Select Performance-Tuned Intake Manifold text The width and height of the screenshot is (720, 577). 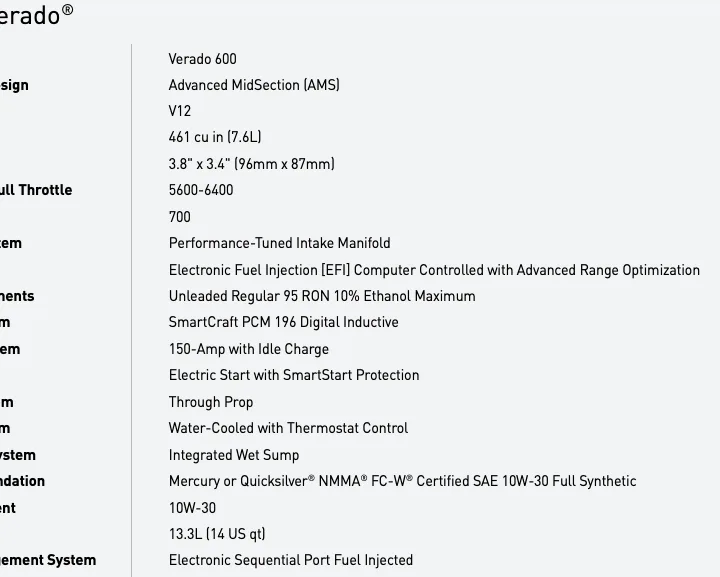[x=280, y=243]
